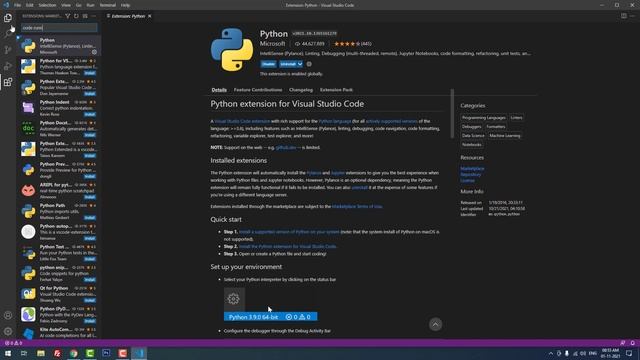Click the ENG language indicator in system tray

(x=593, y=353)
